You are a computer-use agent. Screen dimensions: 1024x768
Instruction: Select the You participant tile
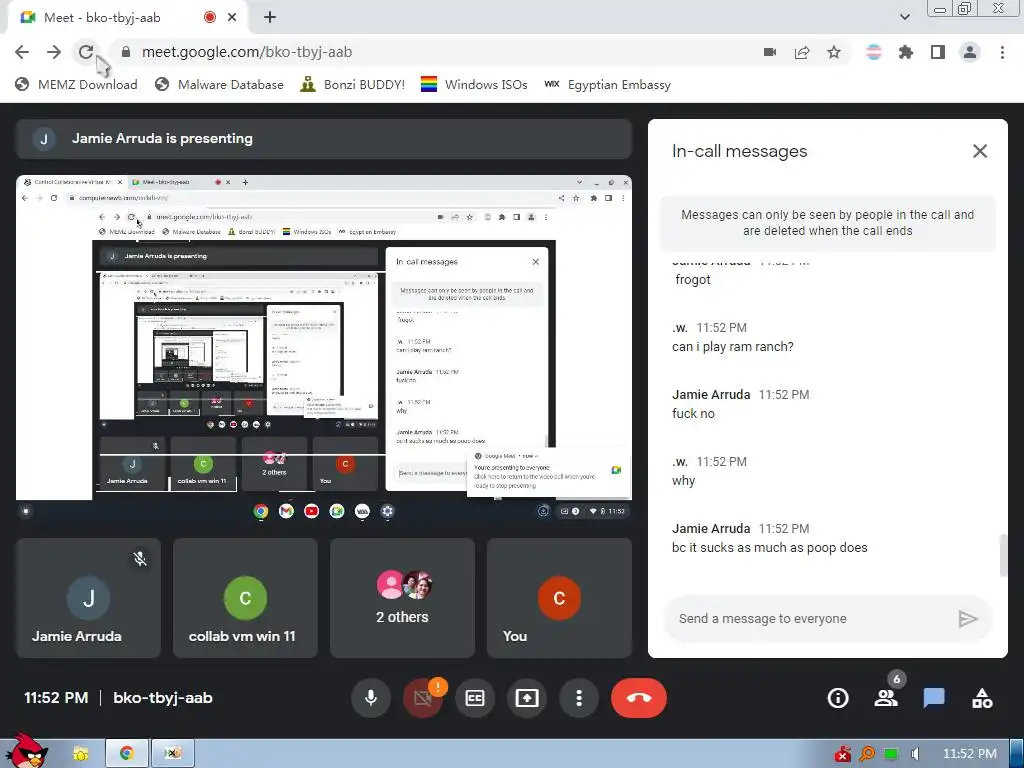point(559,598)
